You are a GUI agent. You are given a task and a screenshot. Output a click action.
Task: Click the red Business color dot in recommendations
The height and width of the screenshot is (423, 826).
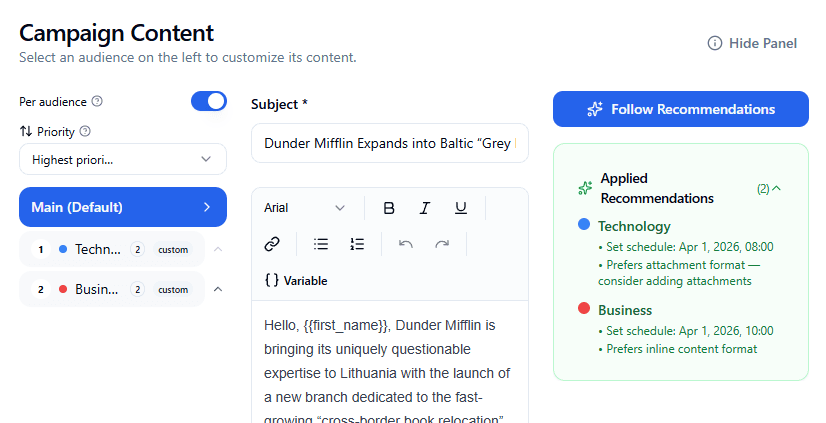pyautogui.click(x=584, y=308)
